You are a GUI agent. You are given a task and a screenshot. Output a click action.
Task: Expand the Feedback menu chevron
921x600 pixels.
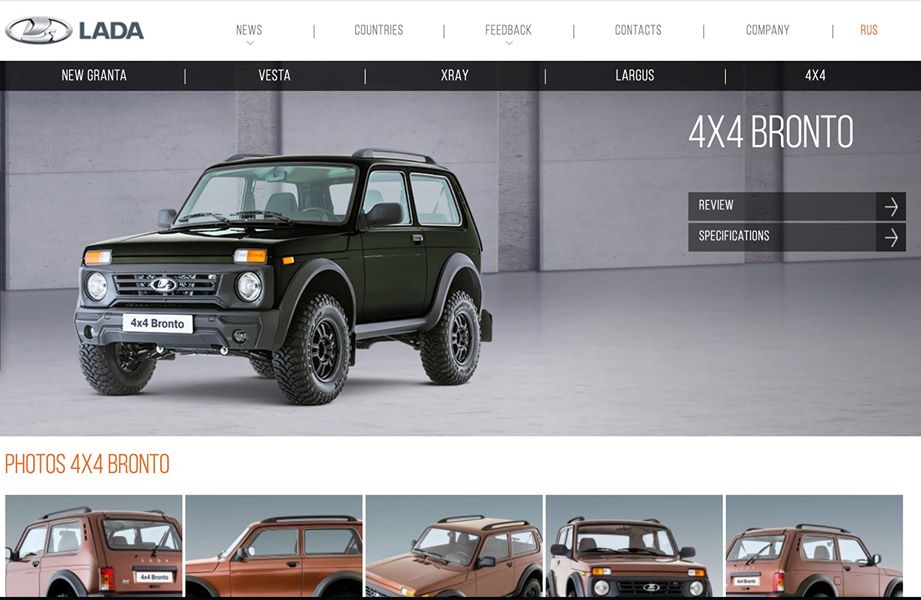pyautogui.click(x=509, y=43)
